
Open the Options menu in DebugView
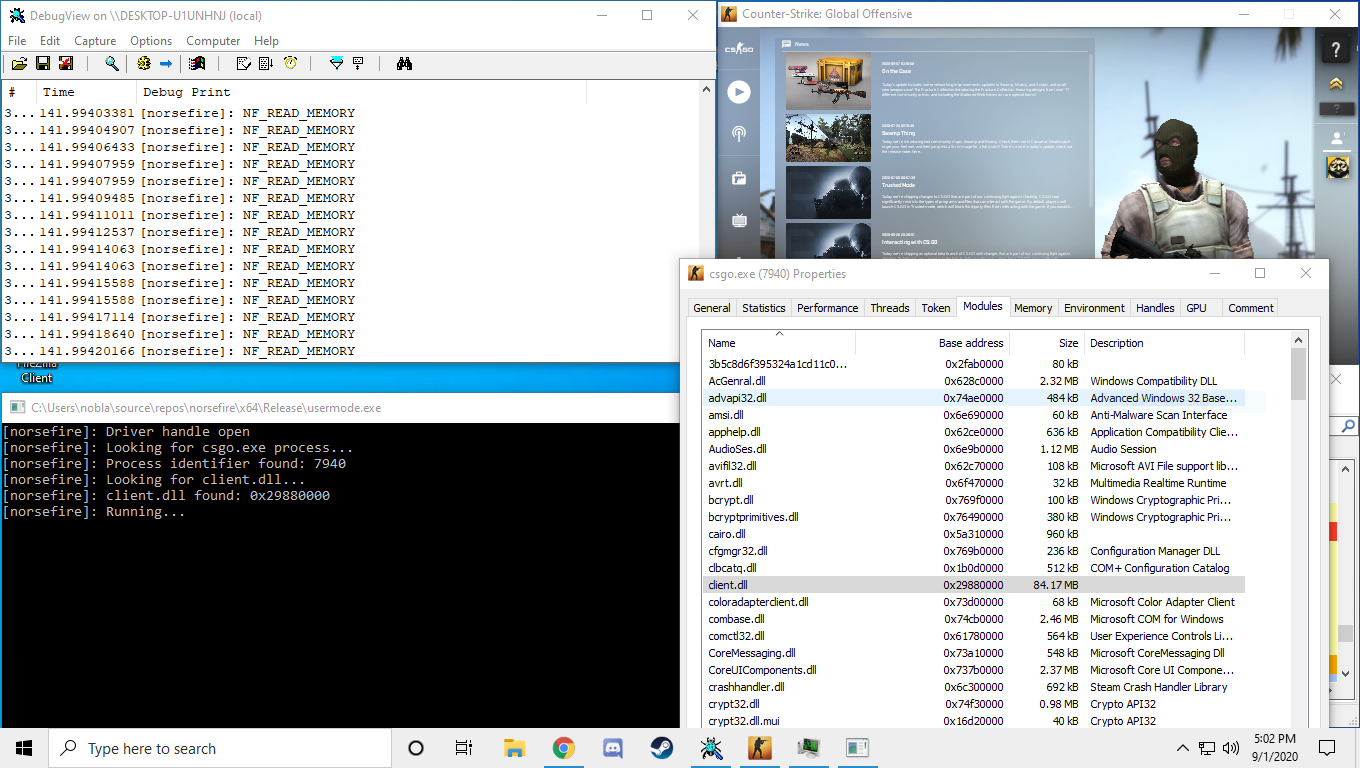pyautogui.click(x=151, y=41)
